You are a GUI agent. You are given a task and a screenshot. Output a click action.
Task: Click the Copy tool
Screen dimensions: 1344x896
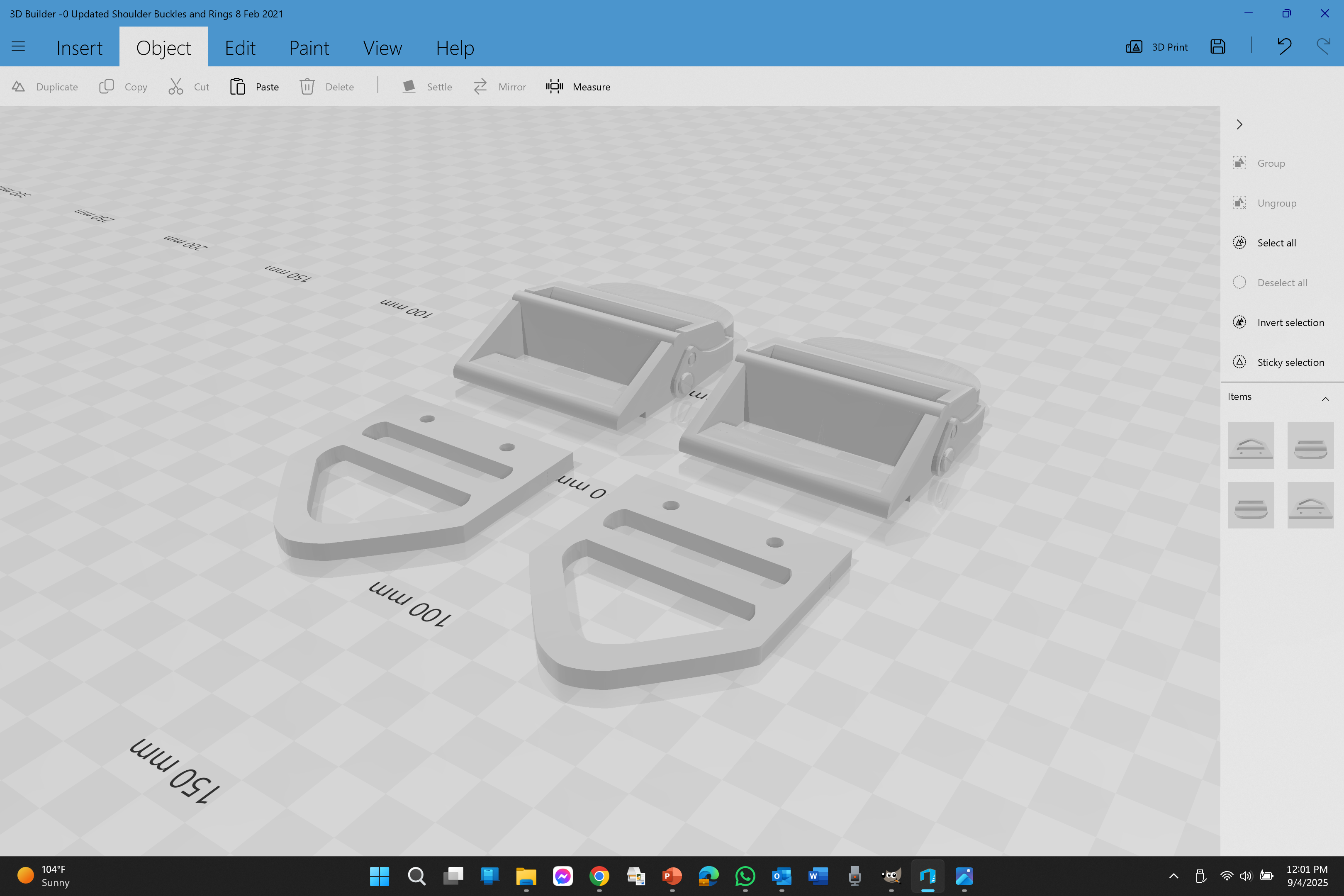click(124, 87)
